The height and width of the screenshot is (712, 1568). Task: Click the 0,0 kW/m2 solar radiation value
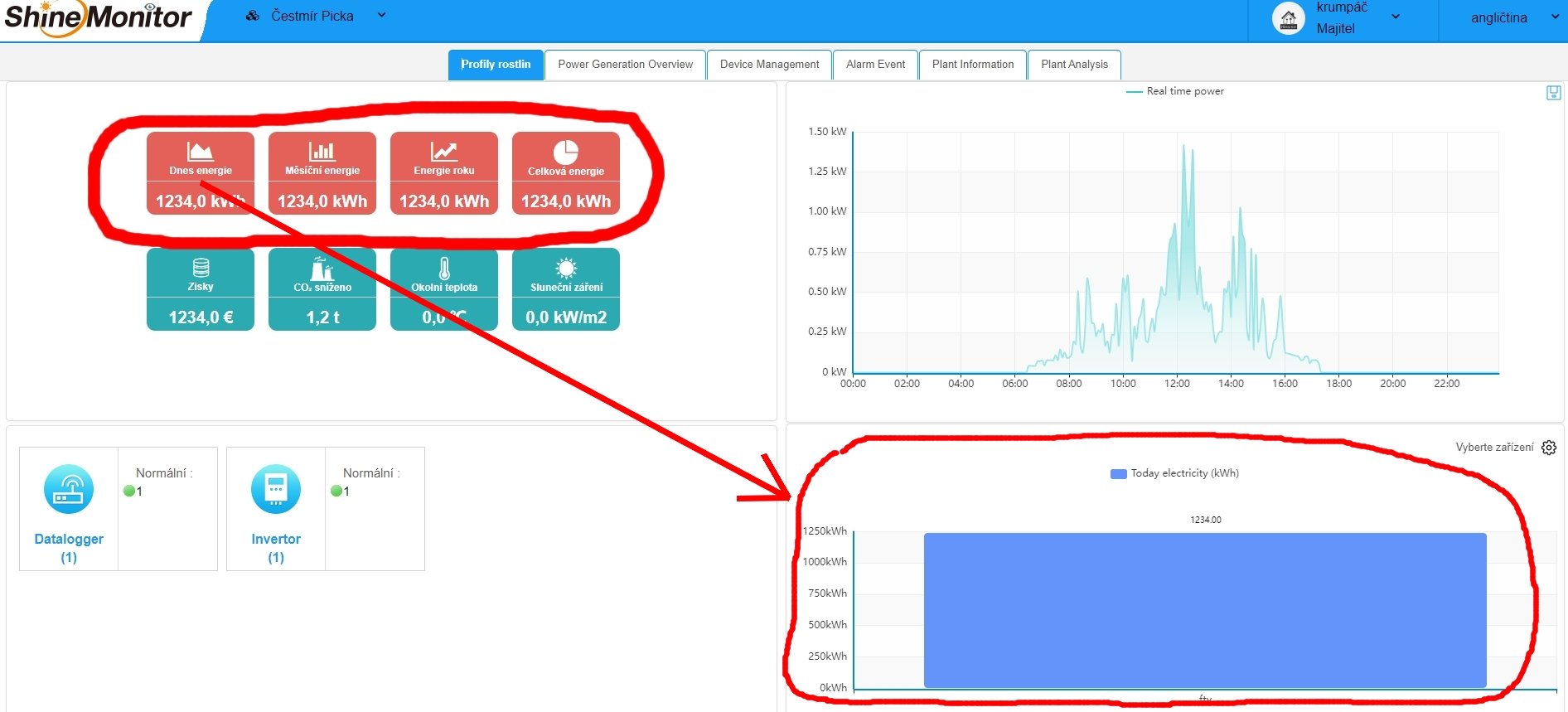(566, 317)
